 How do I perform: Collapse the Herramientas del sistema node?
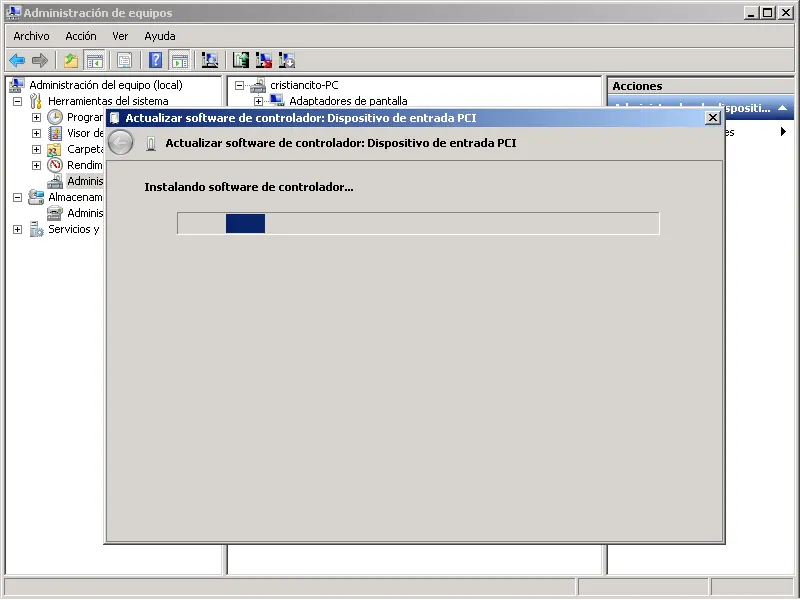tap(17, 101)
